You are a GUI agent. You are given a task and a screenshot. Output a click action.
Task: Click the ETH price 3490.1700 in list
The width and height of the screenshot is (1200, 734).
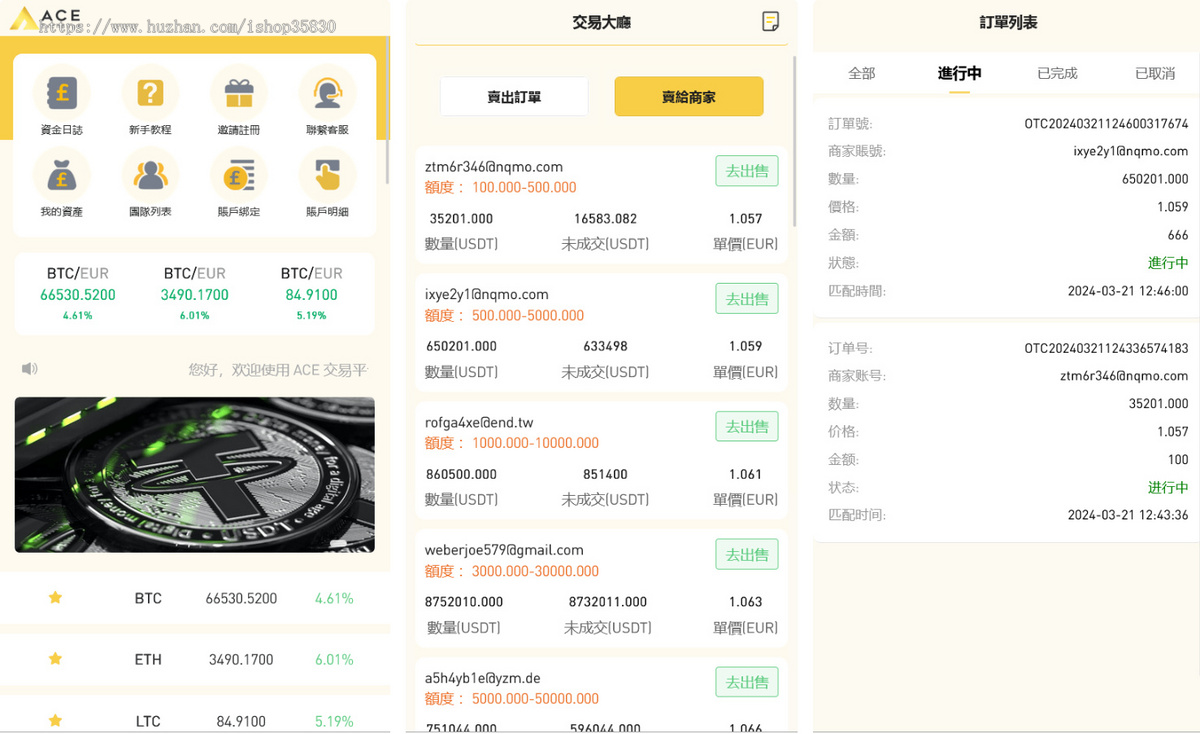point(241,659)
